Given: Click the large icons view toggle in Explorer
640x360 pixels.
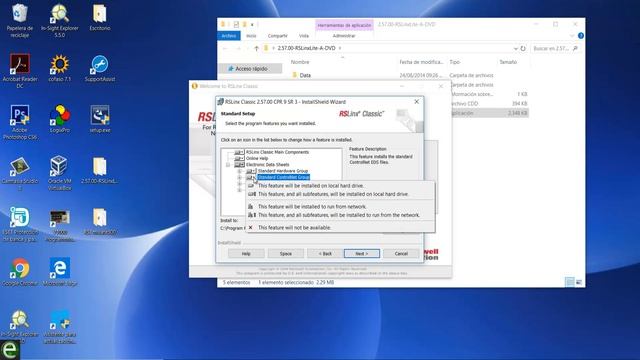Looking at the screenshot, I should (579, 282).
